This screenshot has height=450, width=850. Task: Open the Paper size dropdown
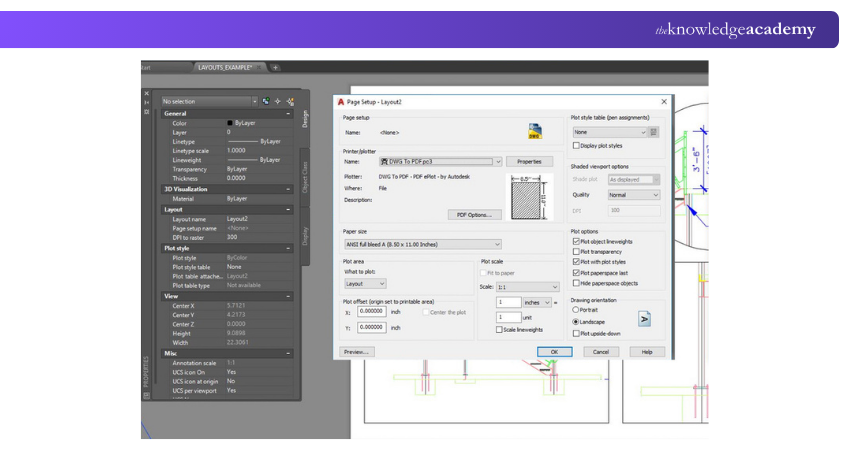click(x=422, y=245)
